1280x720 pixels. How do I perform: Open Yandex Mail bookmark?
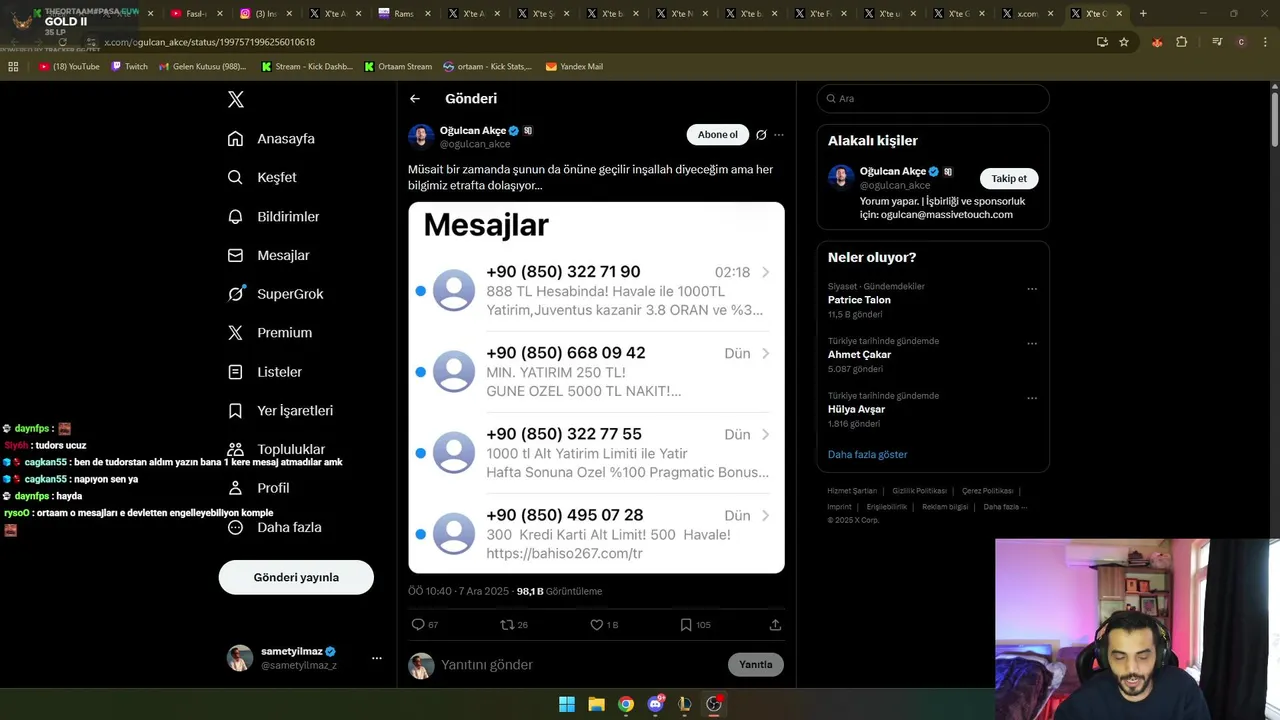[x=574, y=67]
